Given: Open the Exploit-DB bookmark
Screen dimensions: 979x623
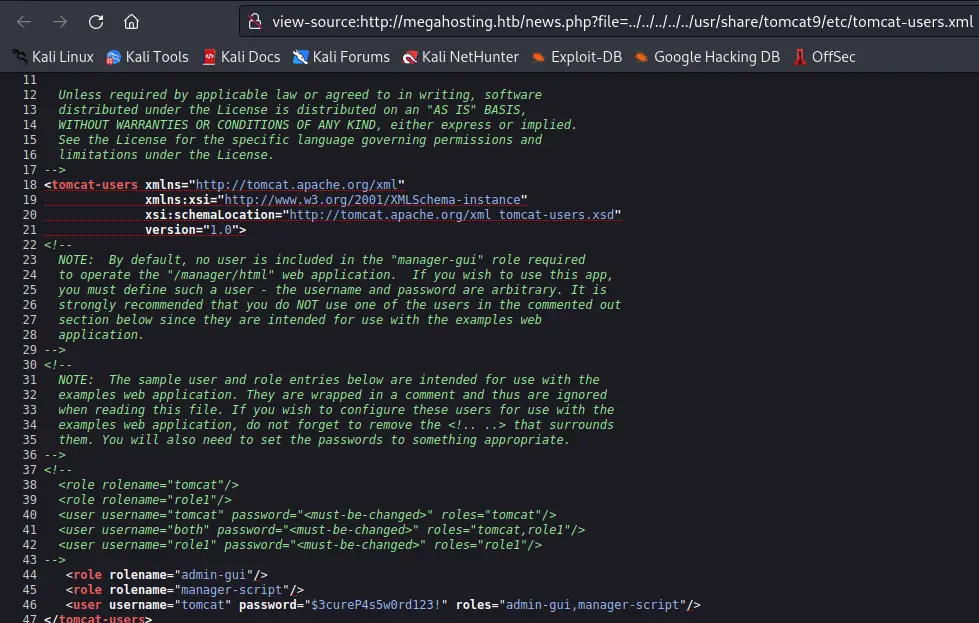Looking at the screenshot, I should click(577, 57).
